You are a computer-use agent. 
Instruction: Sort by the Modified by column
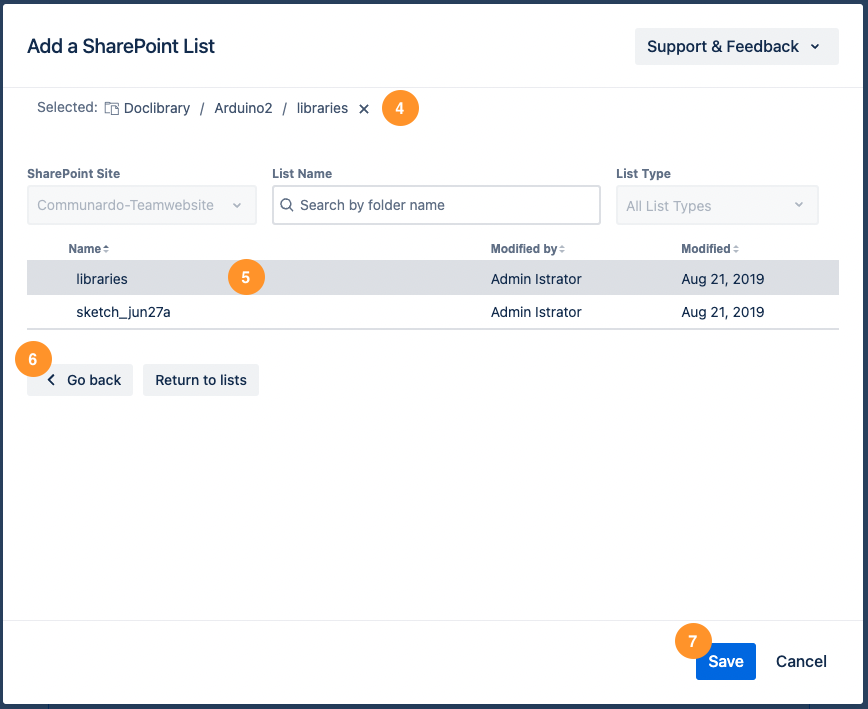point(527,248)
